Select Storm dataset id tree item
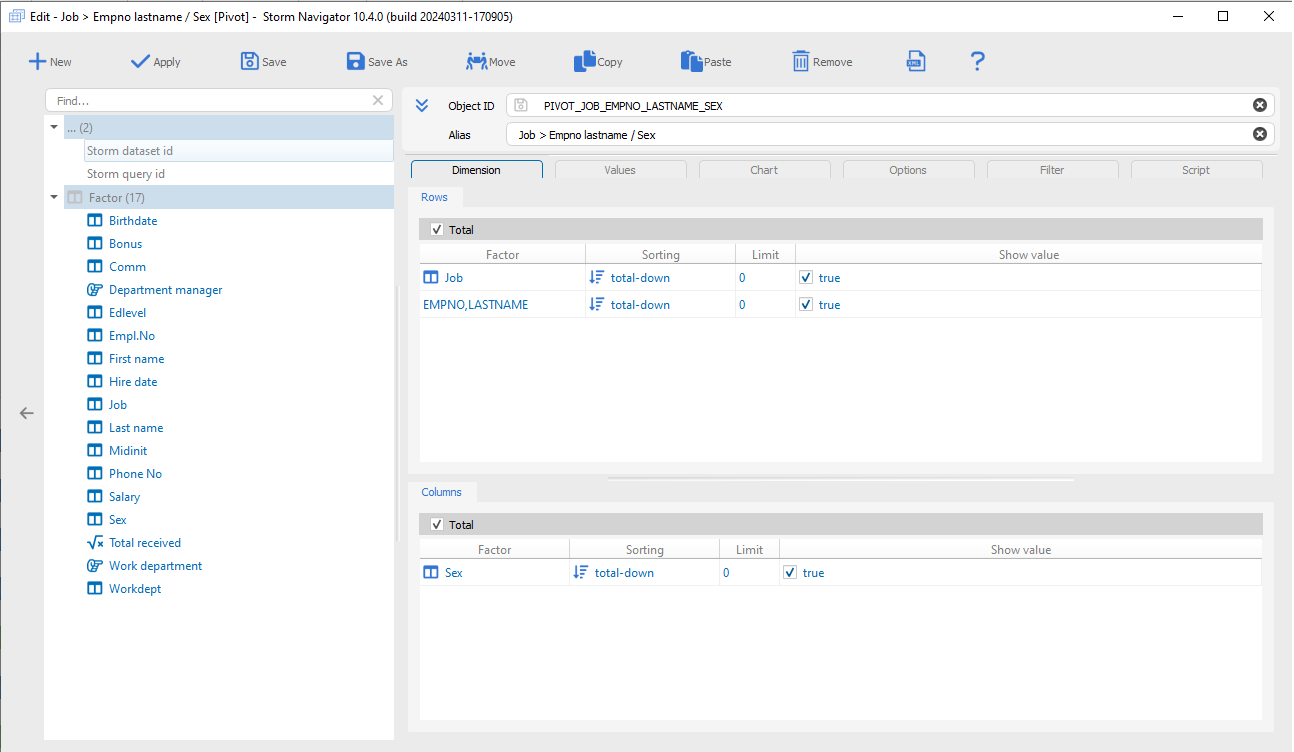 [239, 151]
